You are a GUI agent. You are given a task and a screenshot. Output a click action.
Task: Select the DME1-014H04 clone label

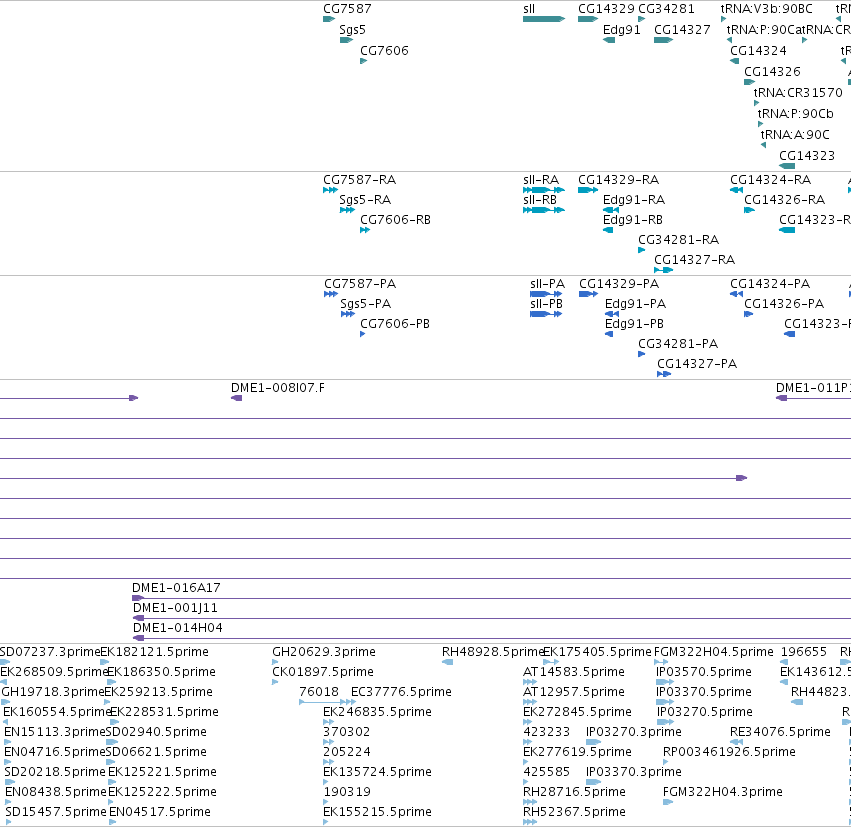(x=178, y=628)
